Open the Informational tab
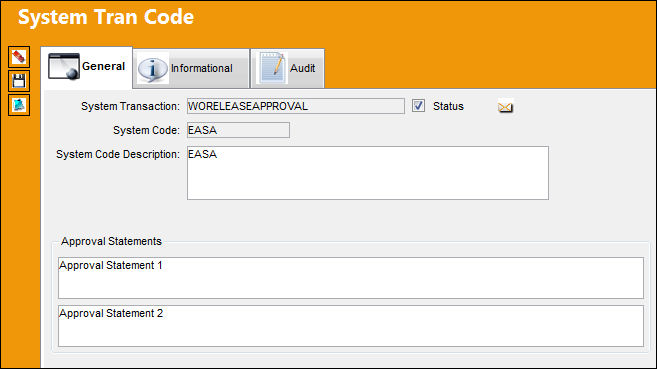This screenshot has width=657, height=369. tap(191, 69)
